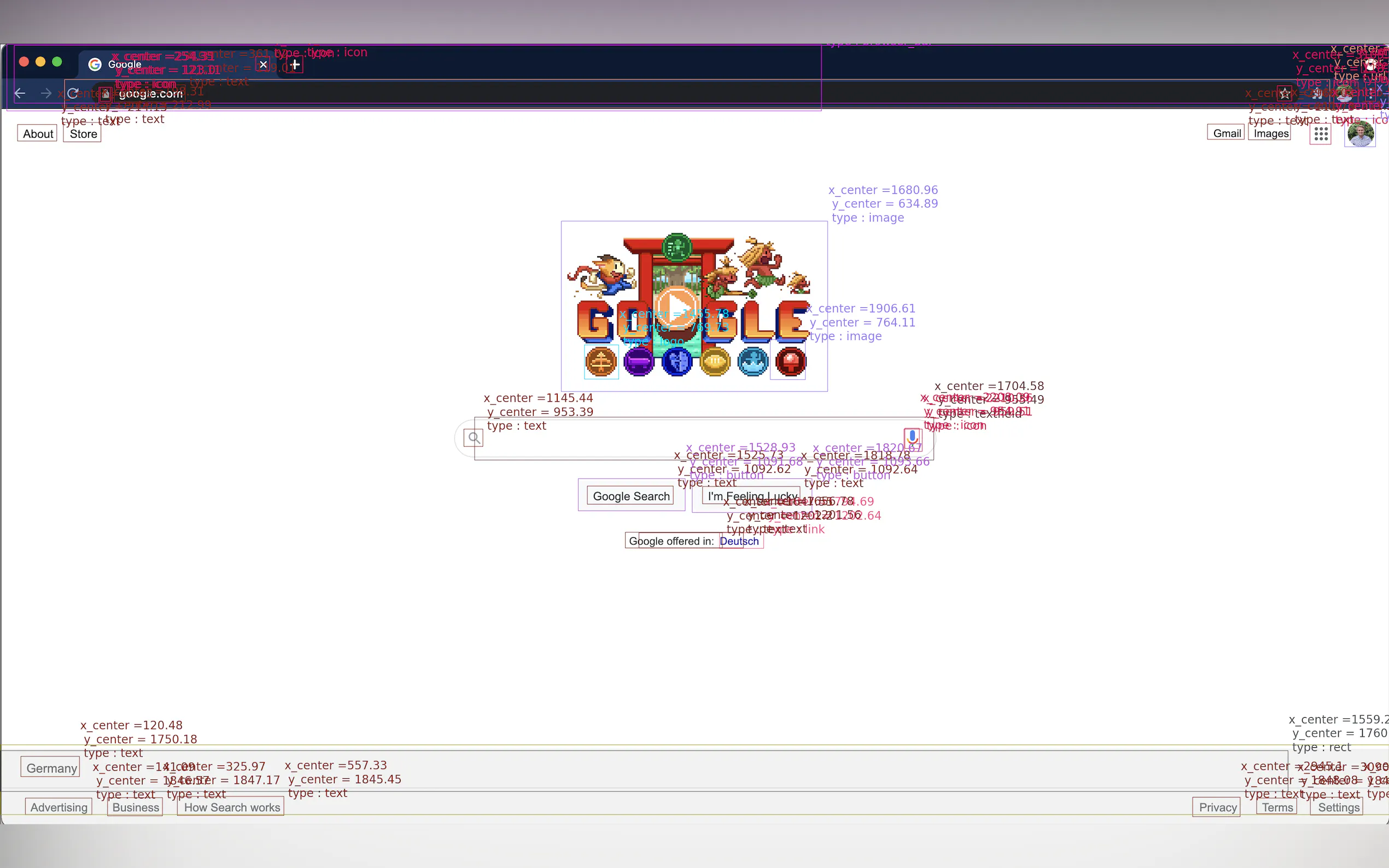Click inside the Google search field

point(689,438)
